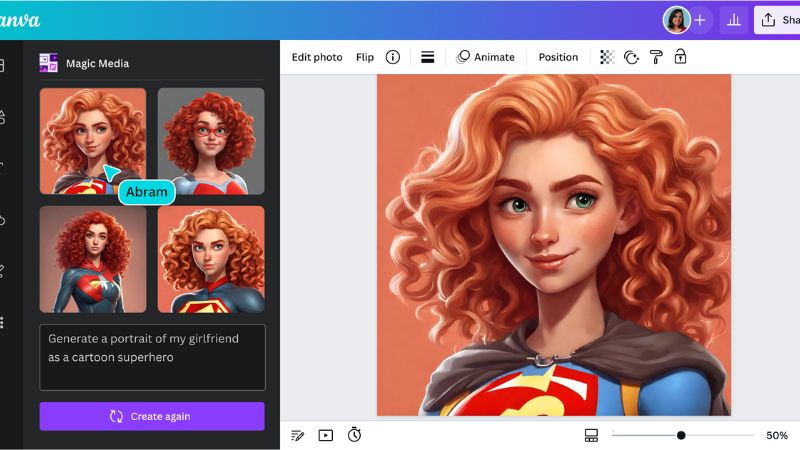Open the 50% zoom level menu

point(777,435)
